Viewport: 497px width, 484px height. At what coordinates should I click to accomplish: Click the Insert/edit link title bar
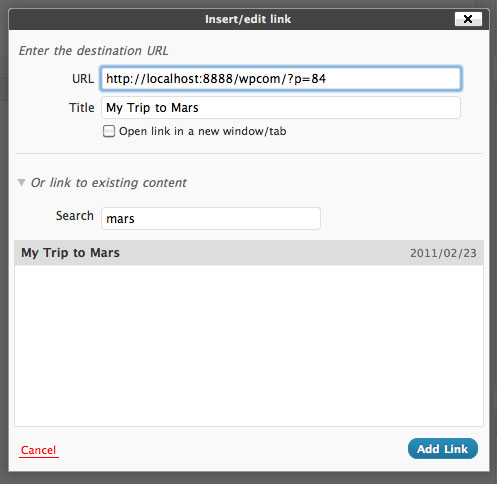(248, 19)
